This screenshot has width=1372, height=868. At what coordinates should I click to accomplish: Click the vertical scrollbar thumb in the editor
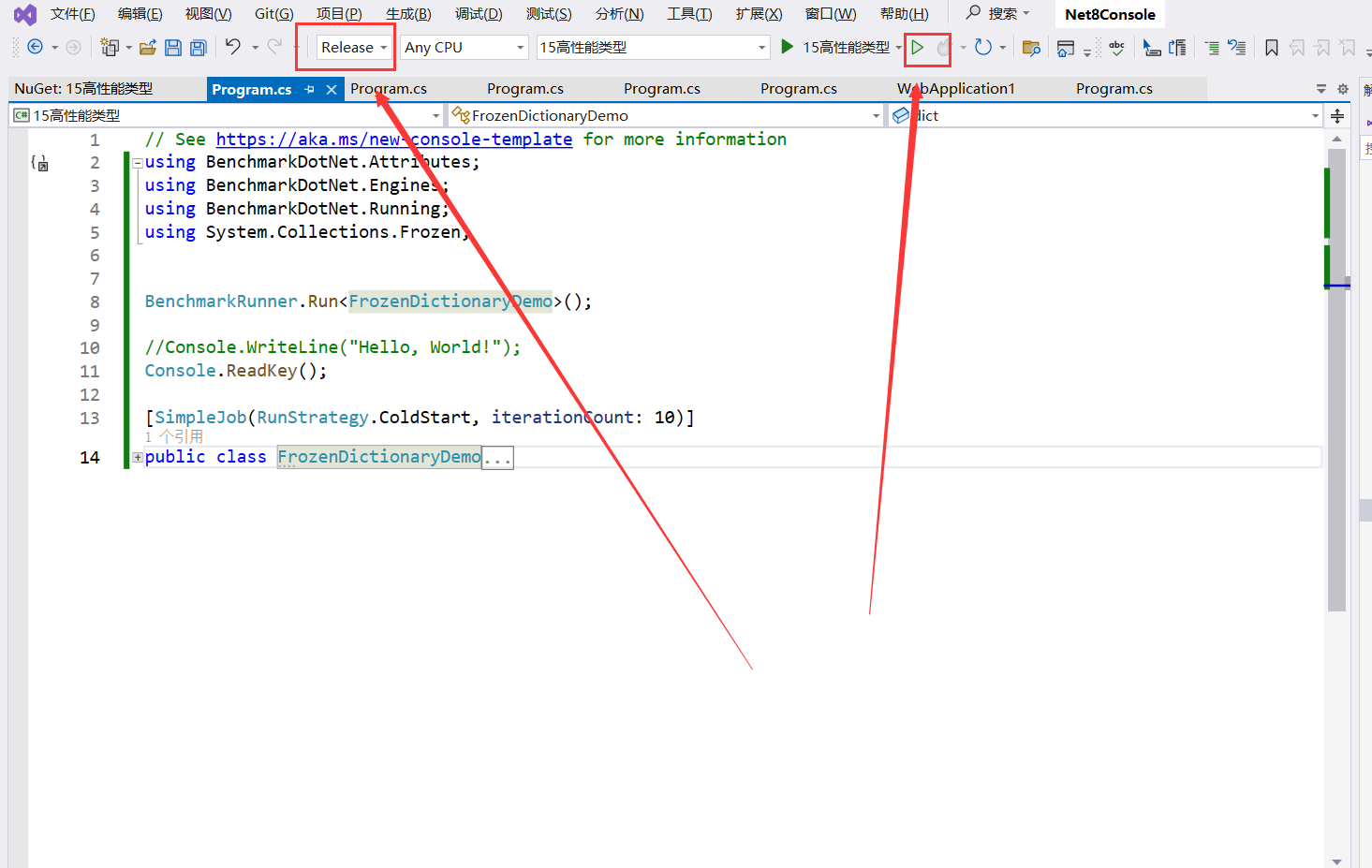[1336, 379]
